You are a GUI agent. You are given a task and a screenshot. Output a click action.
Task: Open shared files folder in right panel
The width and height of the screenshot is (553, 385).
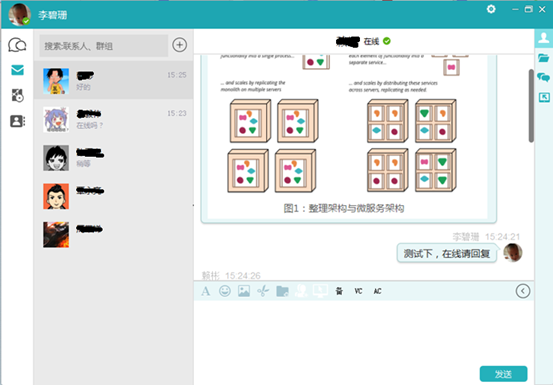(x=543, y=58)
